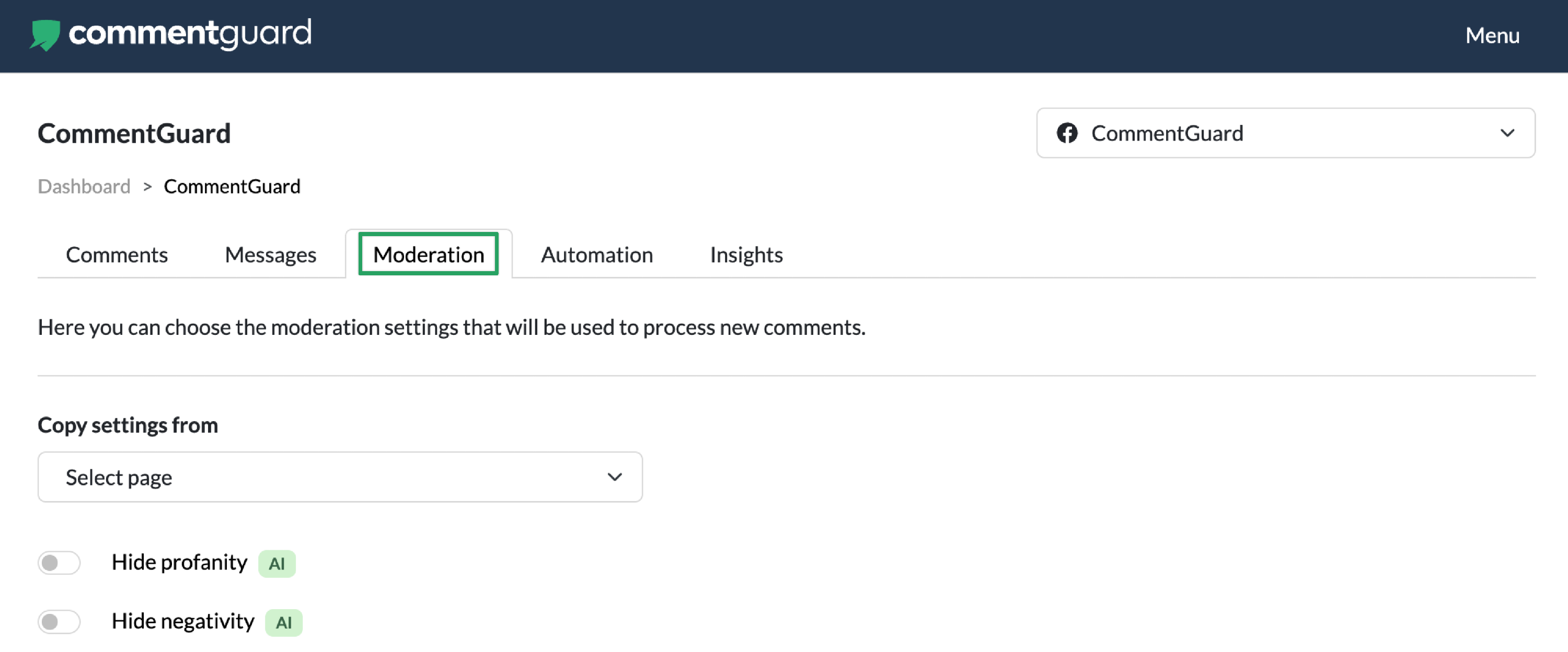Open the Automation tab

point(596,255)
